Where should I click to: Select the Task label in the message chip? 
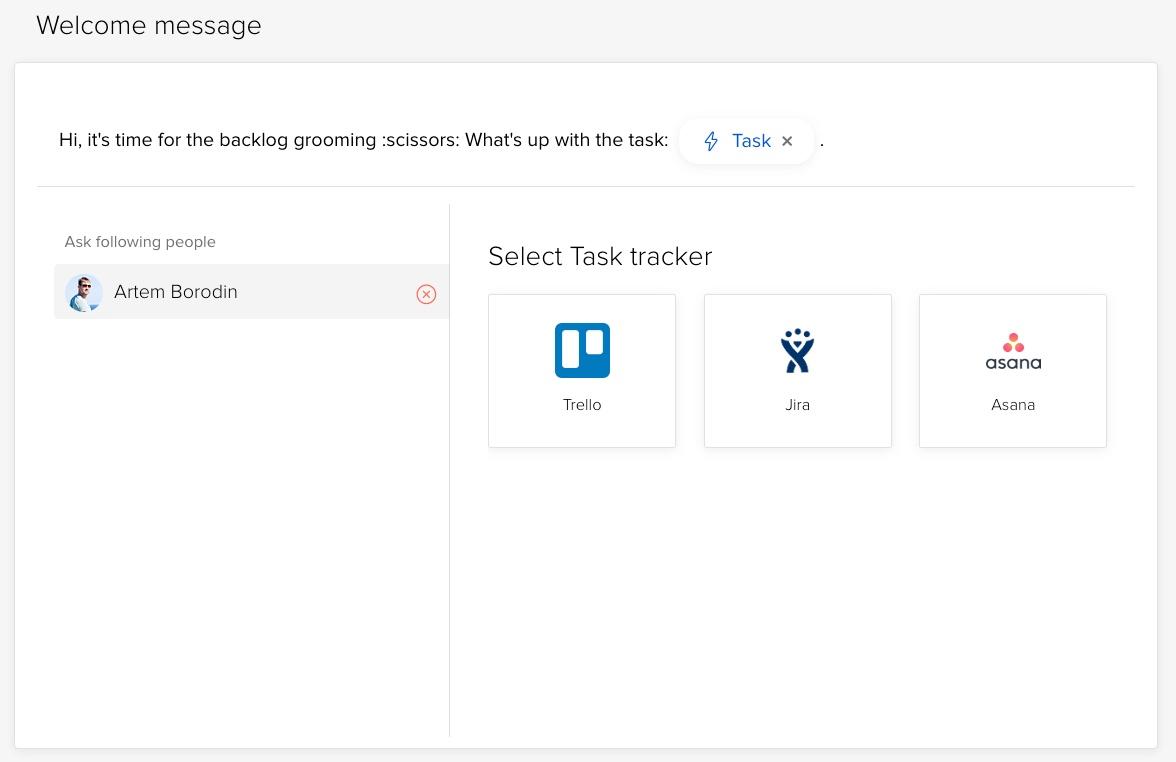click(x=752, y=141)
